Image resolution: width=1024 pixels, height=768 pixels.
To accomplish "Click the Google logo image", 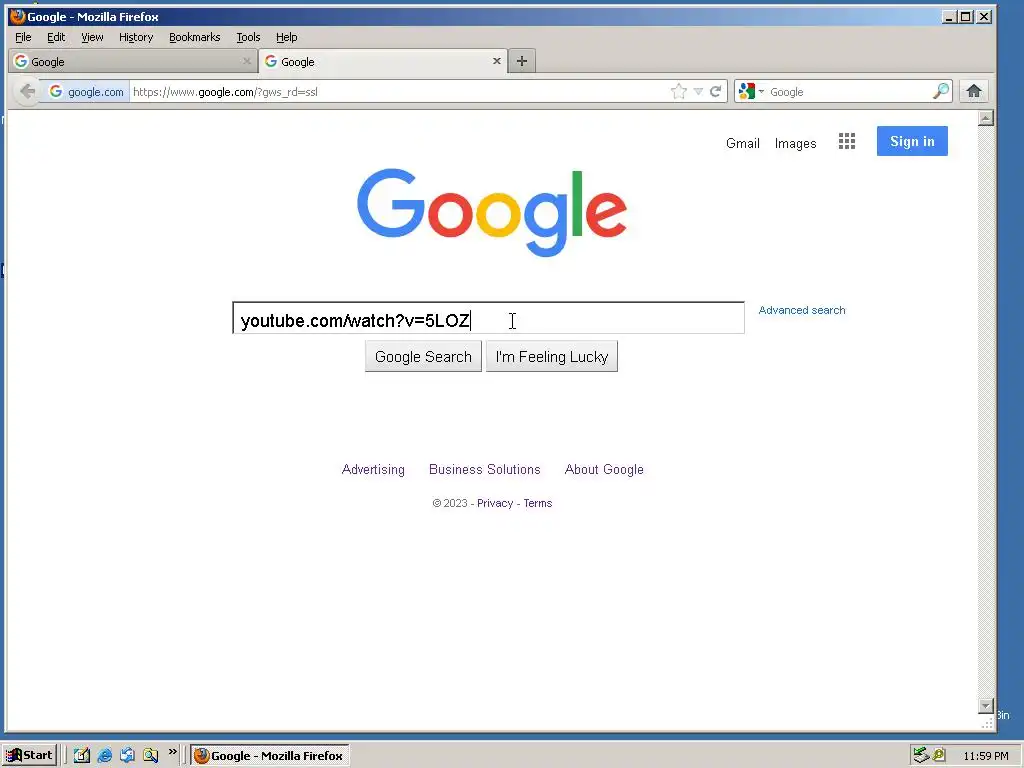I will pos(492,212).
